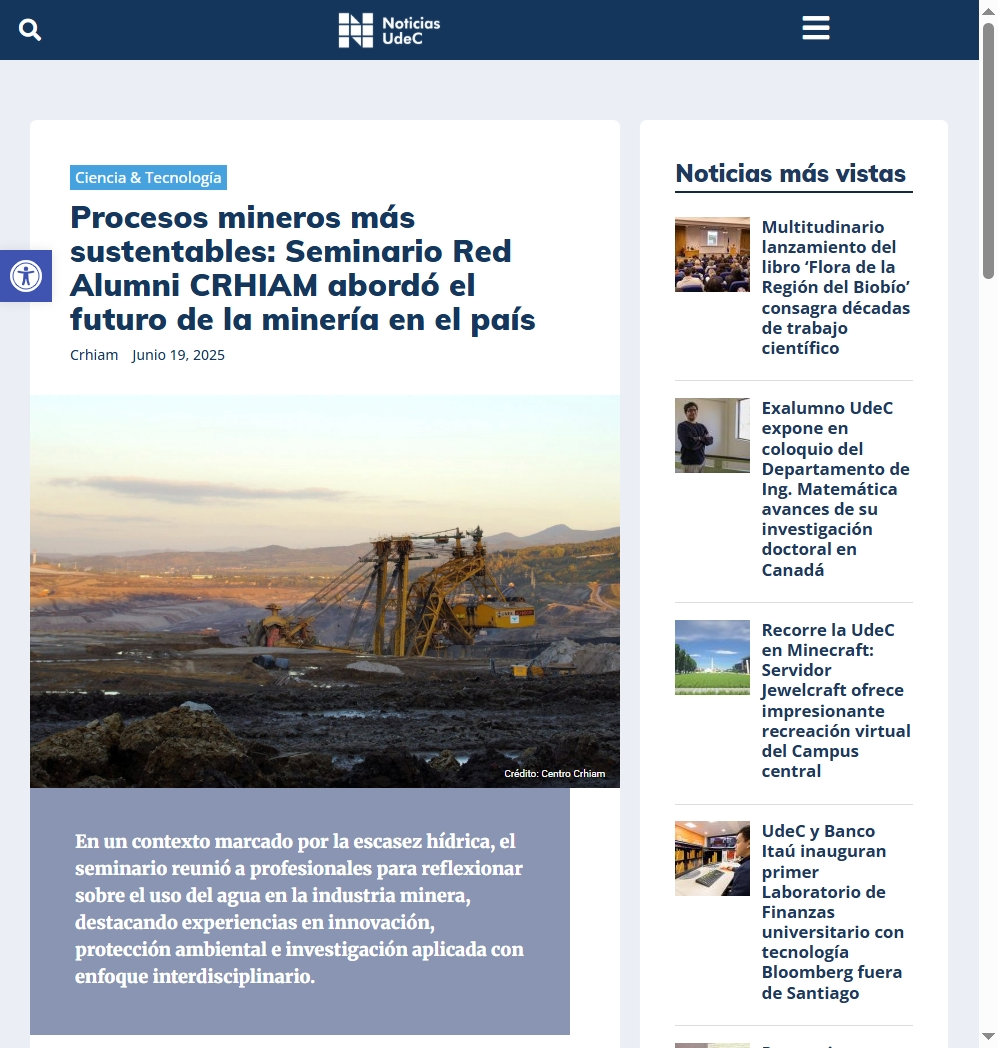Click the article summary paragraph about escasez hídrica
The height and width of the screenshot is (1048, 998).
tap(299, 909)
